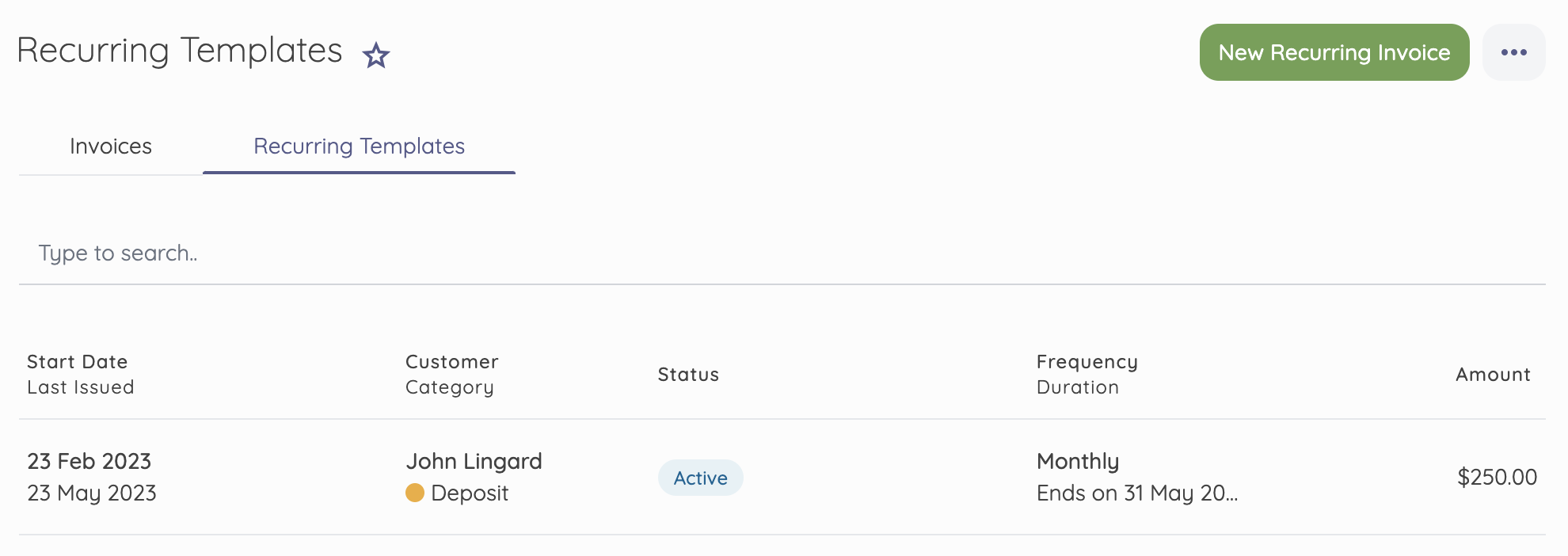Image resolution: width=1568 pixels, height=556 pixels.
Task: Open the three-dots more options menu
Action: (x=1513, y=52)
